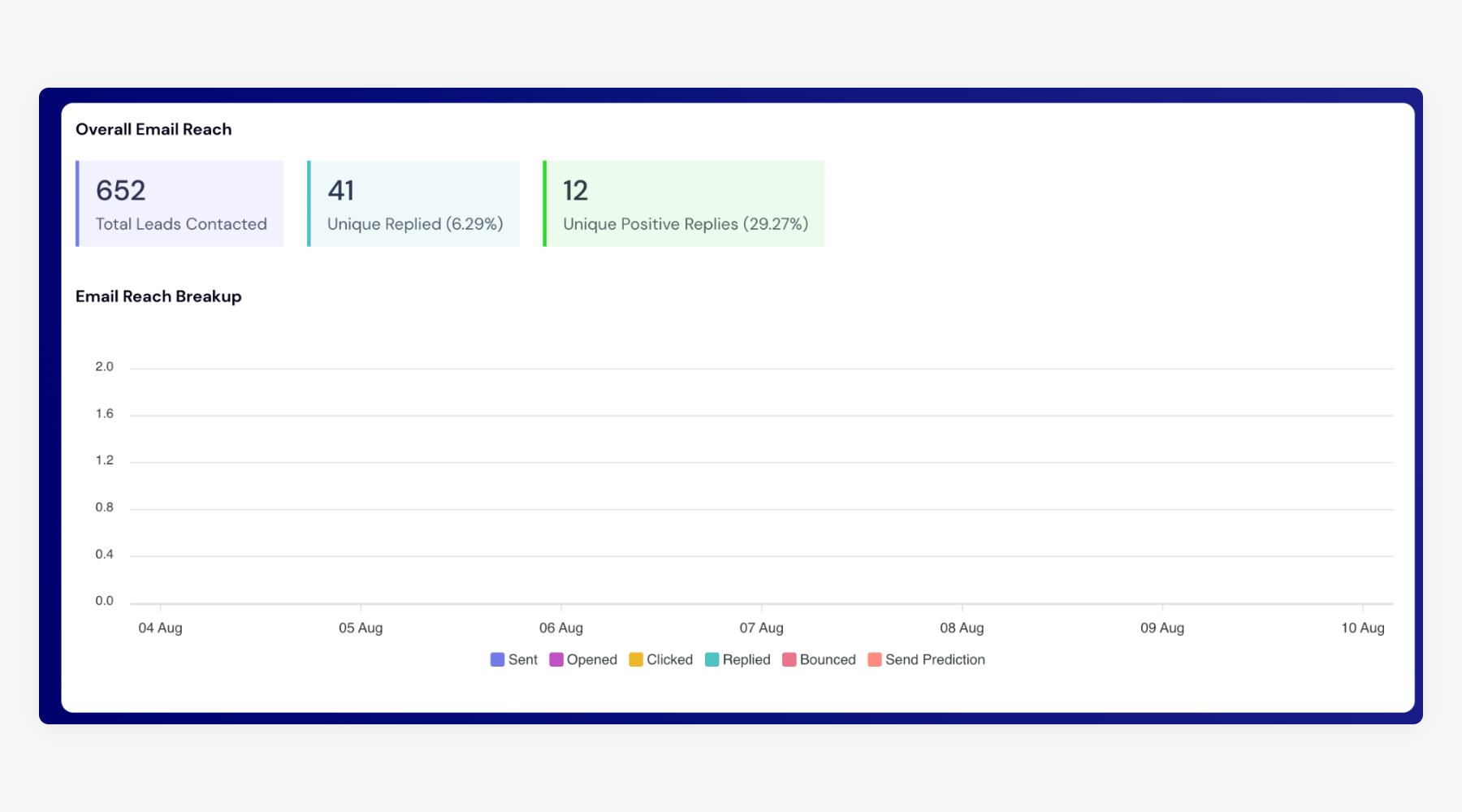Click the 04 Aug axis label
Viewport: 1462px width, 812px height.
(x=160, y=628)
